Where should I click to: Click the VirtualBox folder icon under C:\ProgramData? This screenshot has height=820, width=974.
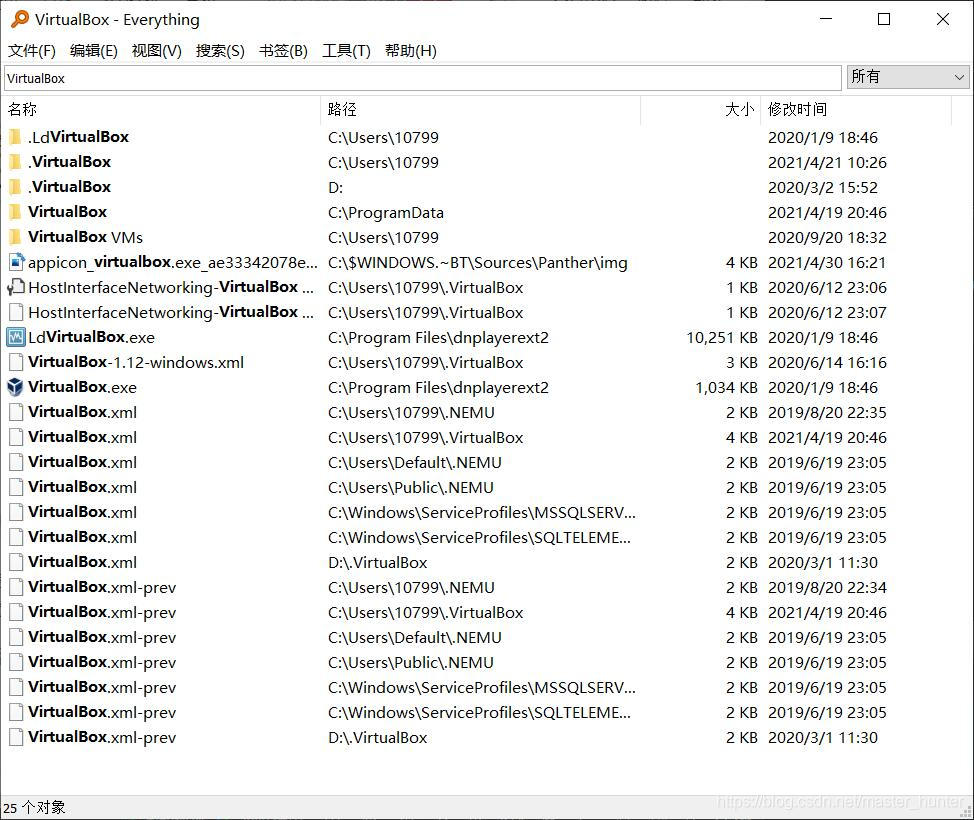[15, 212]
